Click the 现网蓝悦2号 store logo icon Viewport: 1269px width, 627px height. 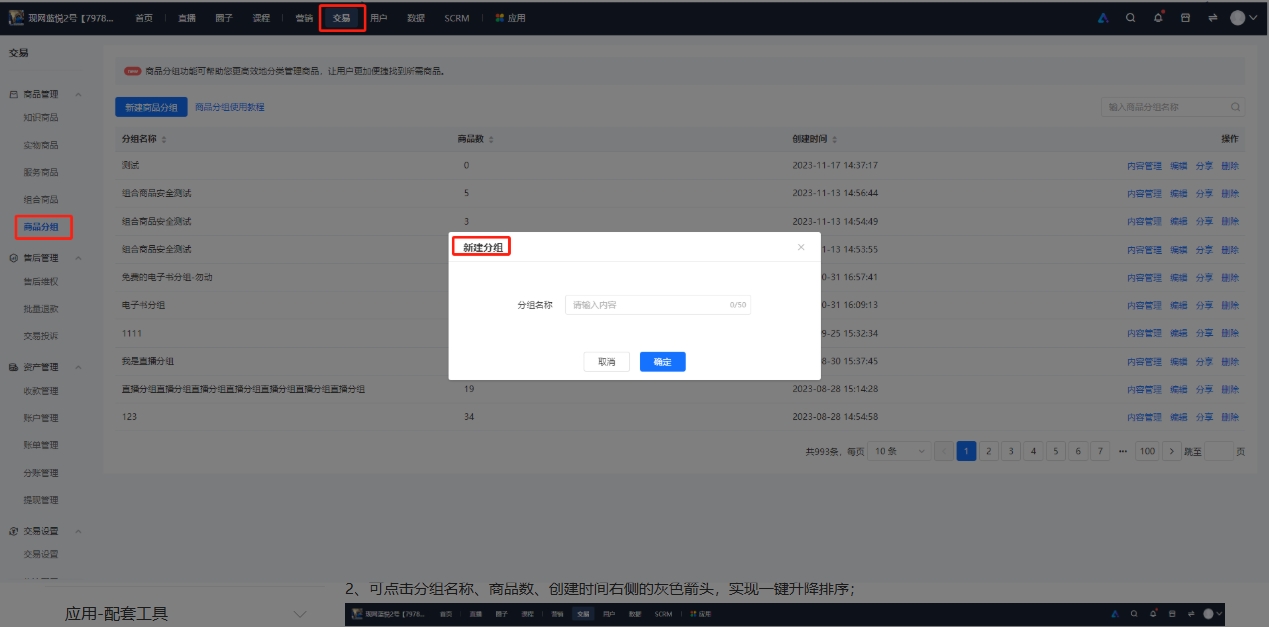click(14, 15)
